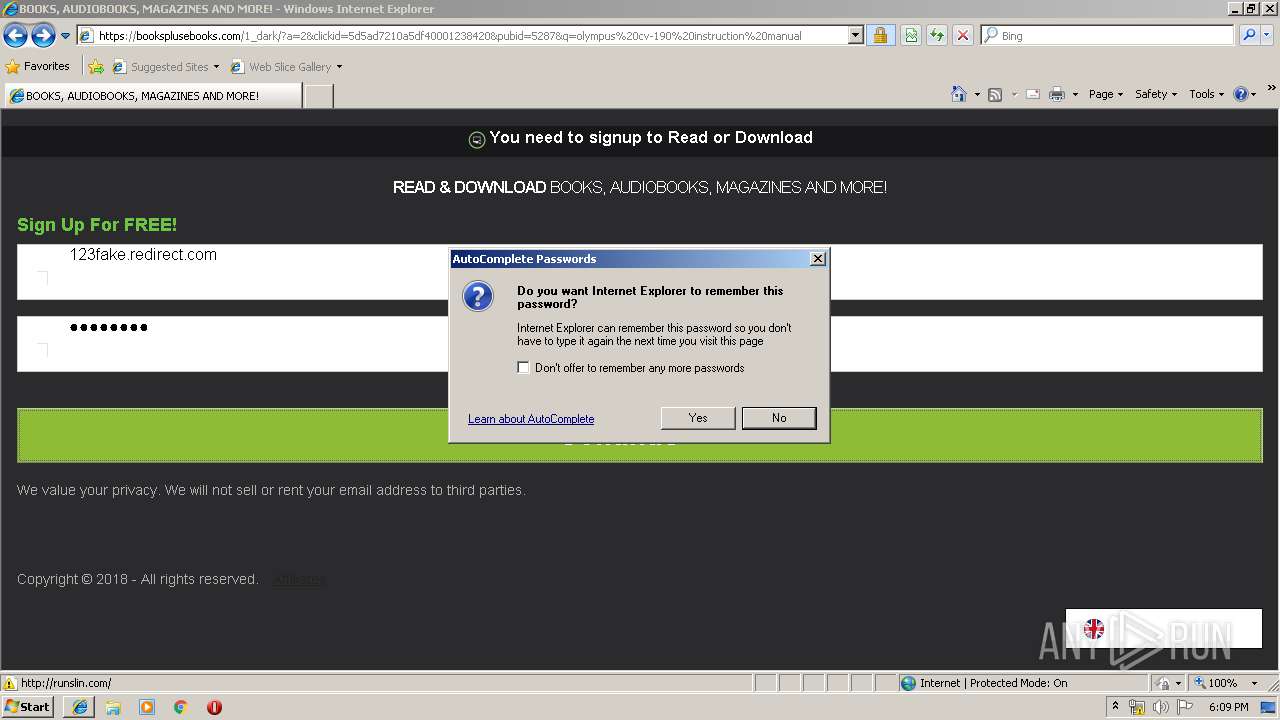Click the status bar warning icon
The image size is (1280, 720).
coord(10,683)
